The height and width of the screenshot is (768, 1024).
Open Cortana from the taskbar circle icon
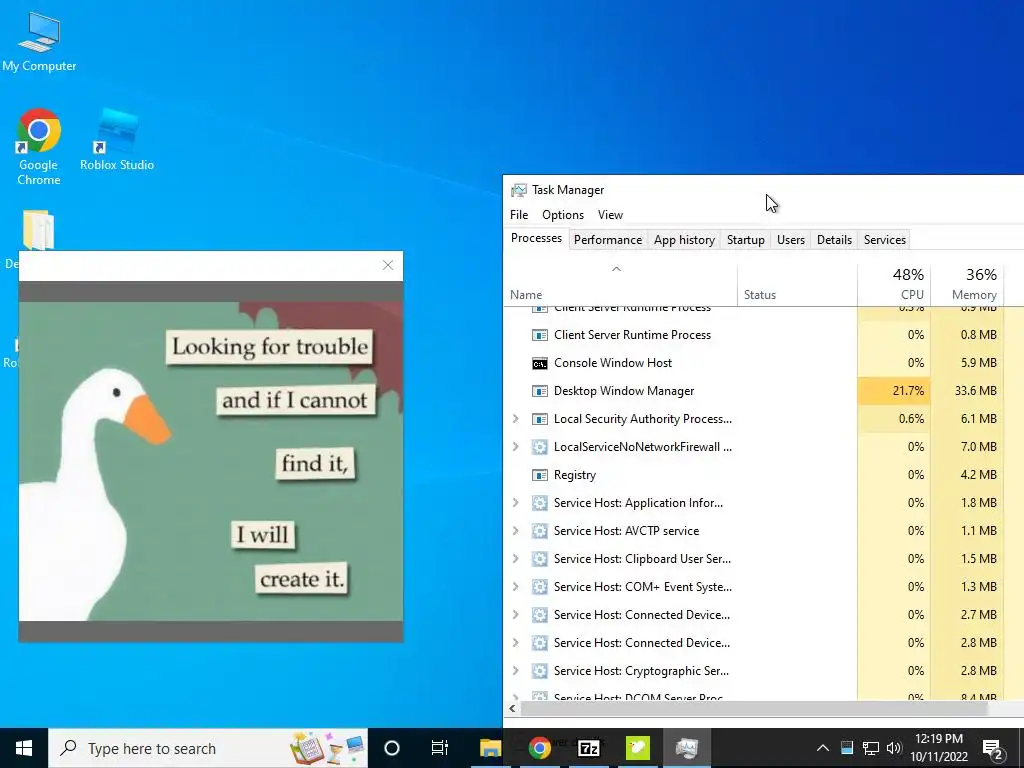(392, 748)
